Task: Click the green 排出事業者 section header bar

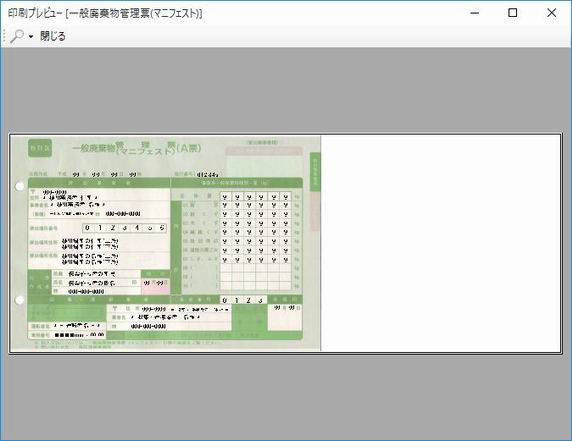Action: pyautogui.click(x=99, y=183)
